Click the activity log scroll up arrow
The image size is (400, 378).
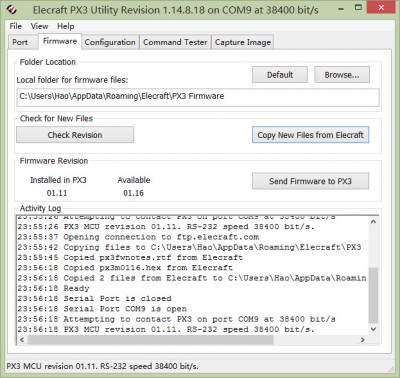(x=373, y=222)
